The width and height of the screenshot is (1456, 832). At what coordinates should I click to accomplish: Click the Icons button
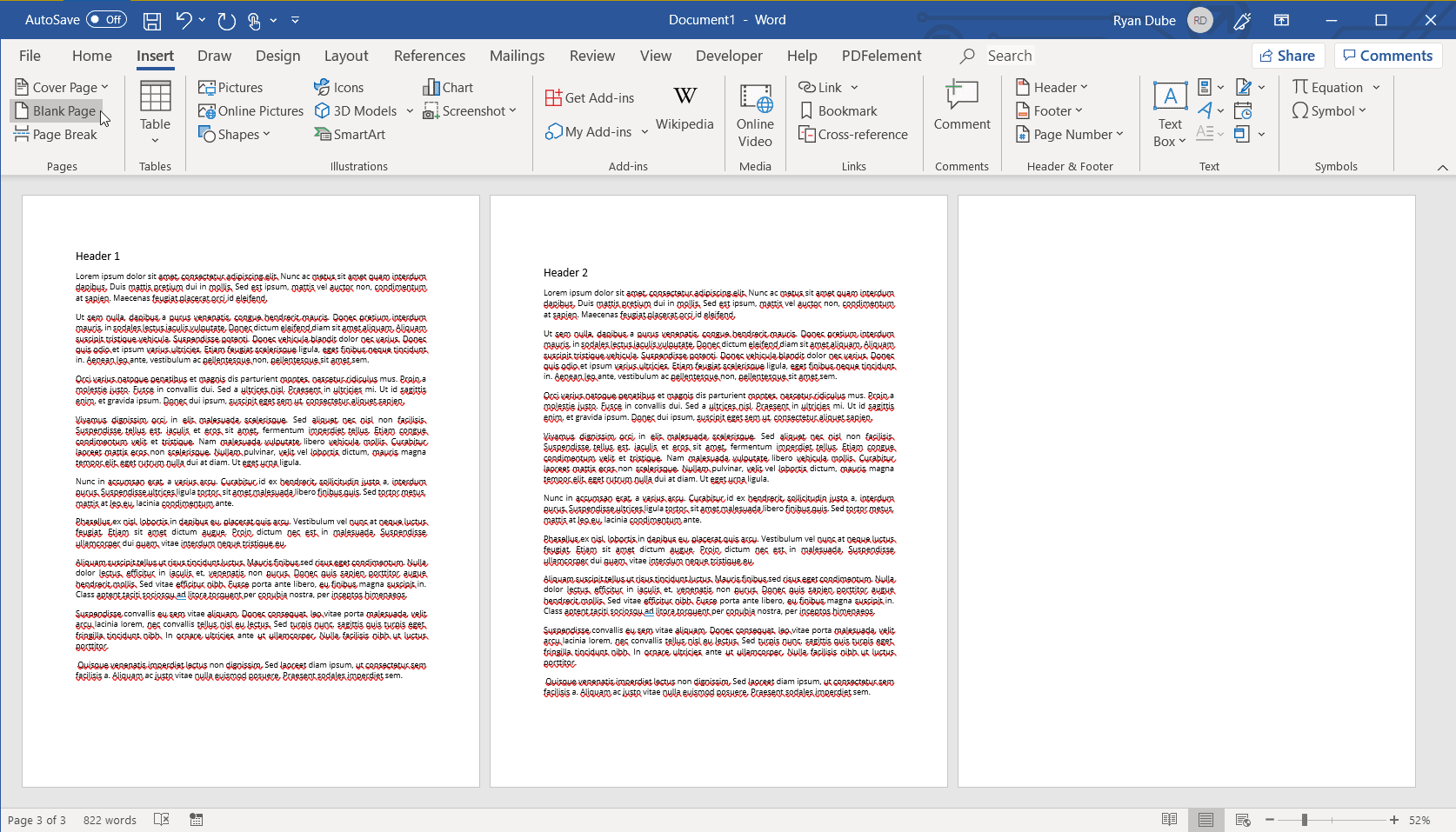338,87
